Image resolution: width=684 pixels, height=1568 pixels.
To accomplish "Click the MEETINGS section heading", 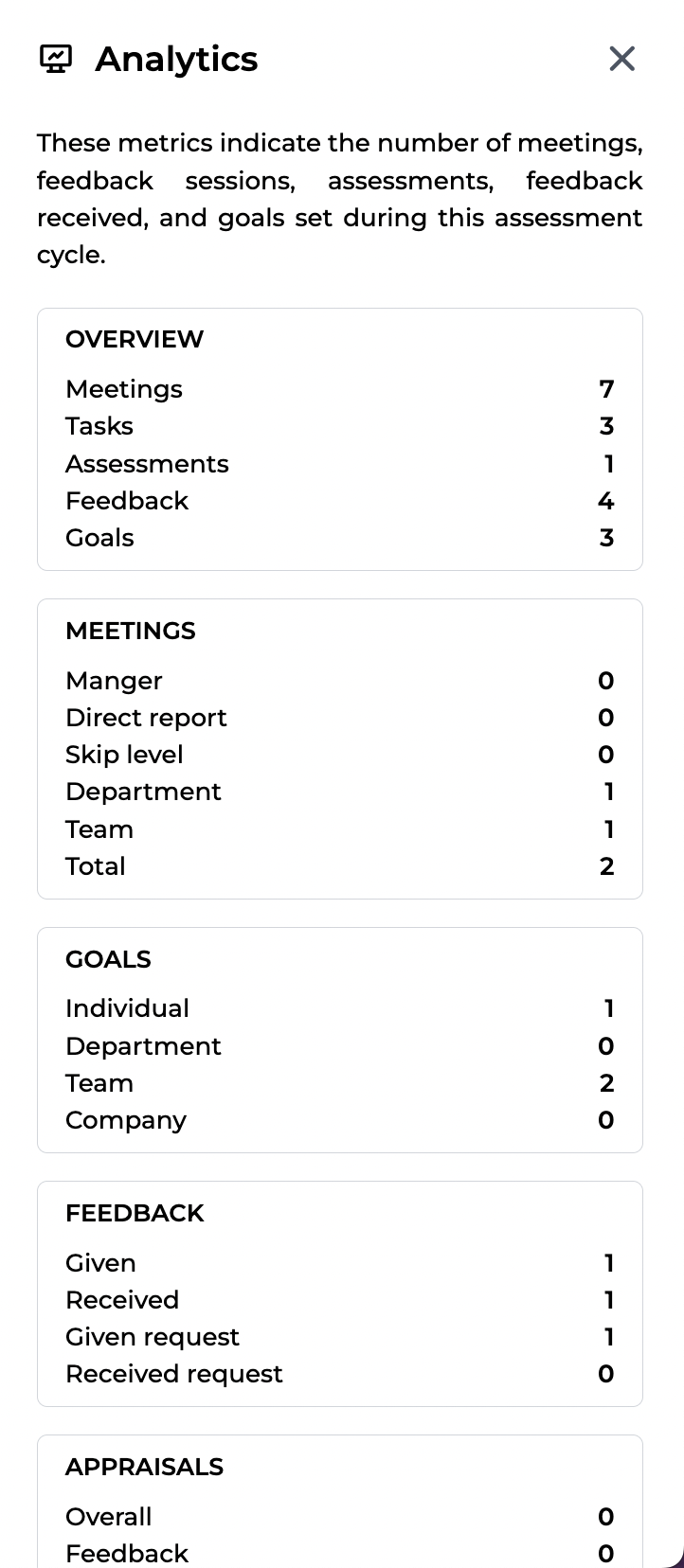I will tap(131, 631).
